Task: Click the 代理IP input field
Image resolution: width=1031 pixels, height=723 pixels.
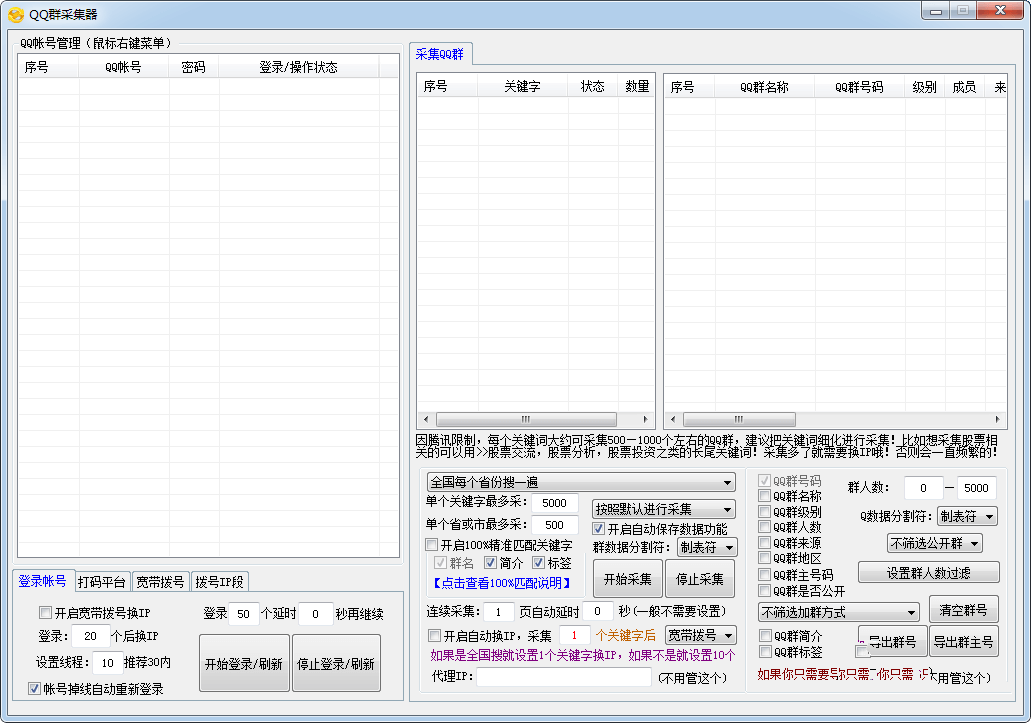Action: click(x=563, y=677)
